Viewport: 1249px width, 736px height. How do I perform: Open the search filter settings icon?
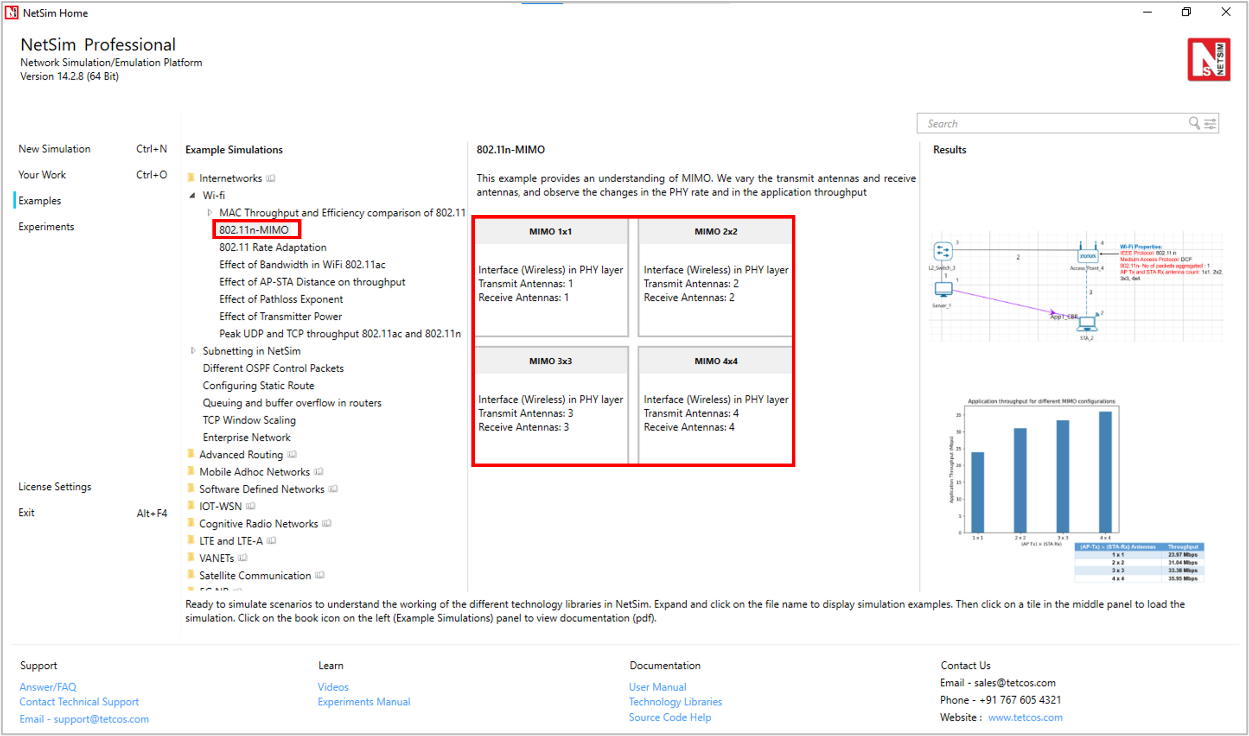click(x=1210, y=123)
